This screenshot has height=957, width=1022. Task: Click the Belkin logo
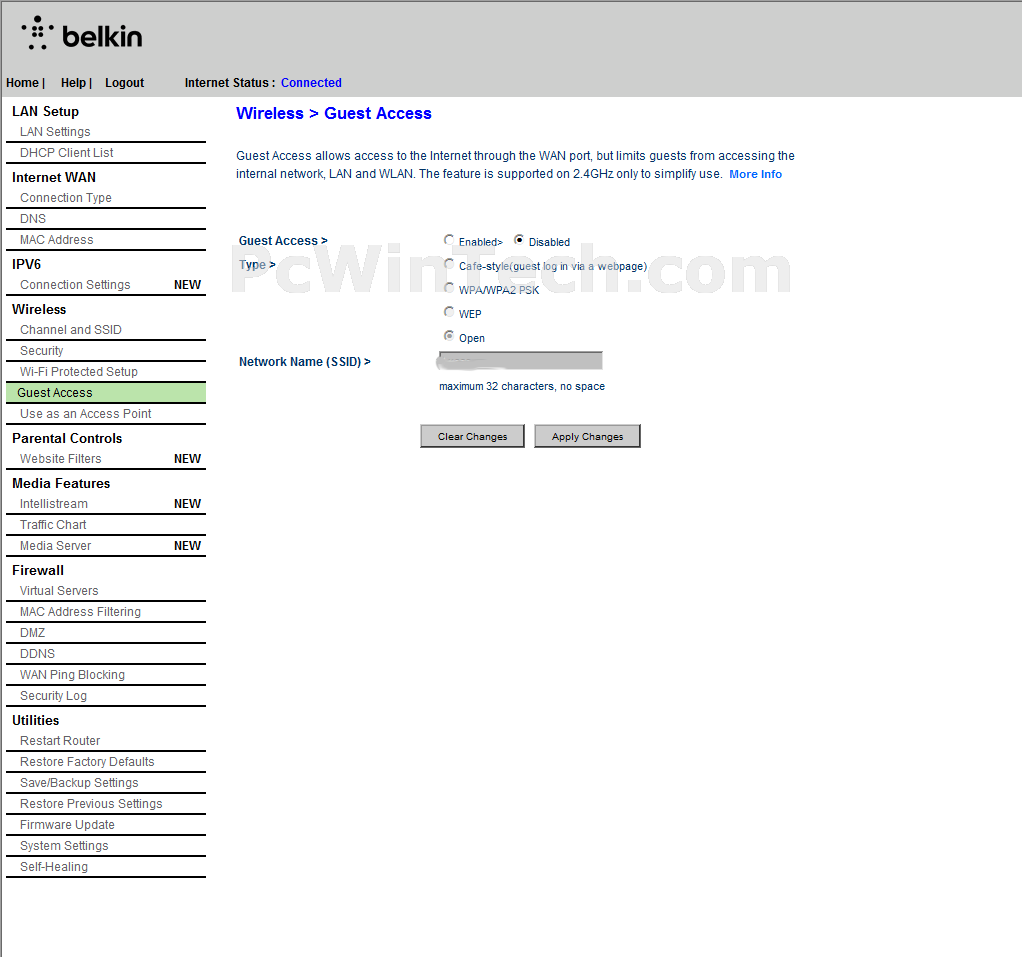tap(81, 33)
